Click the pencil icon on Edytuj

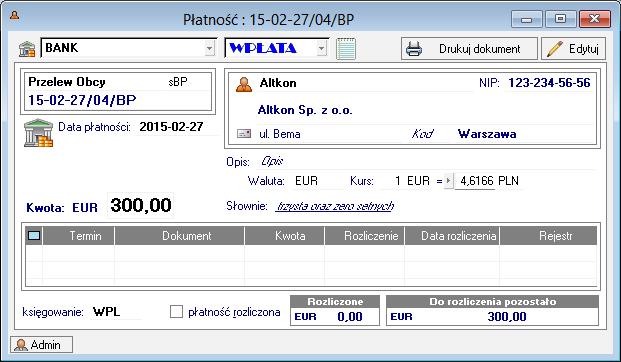[554, 49]
